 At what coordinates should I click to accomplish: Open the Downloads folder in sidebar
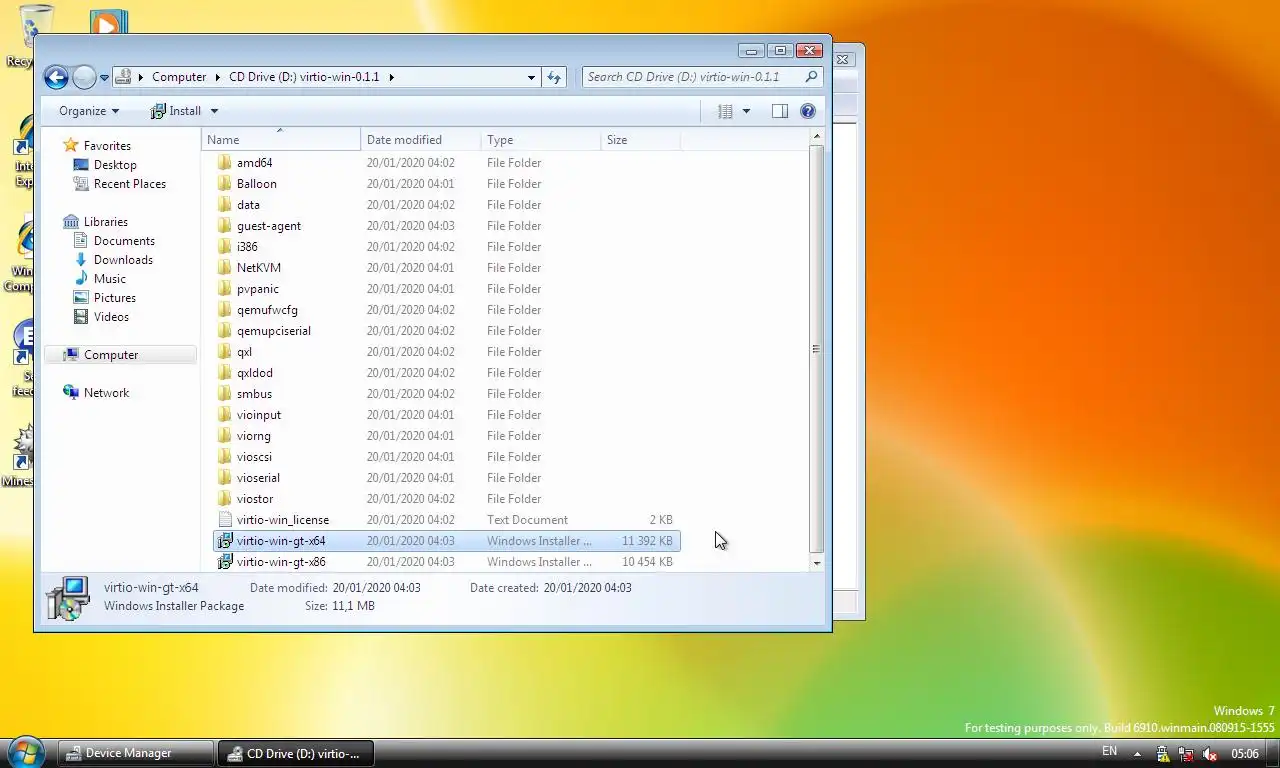123,260
